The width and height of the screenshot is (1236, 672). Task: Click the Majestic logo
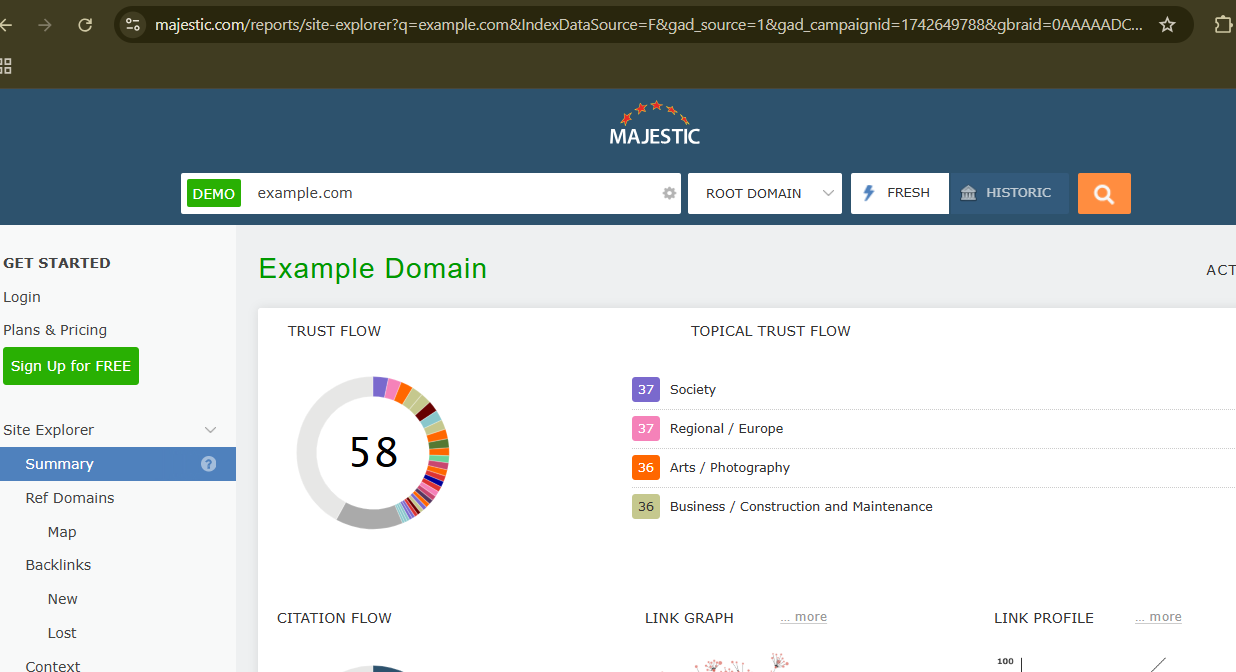[x=655, y=123]
